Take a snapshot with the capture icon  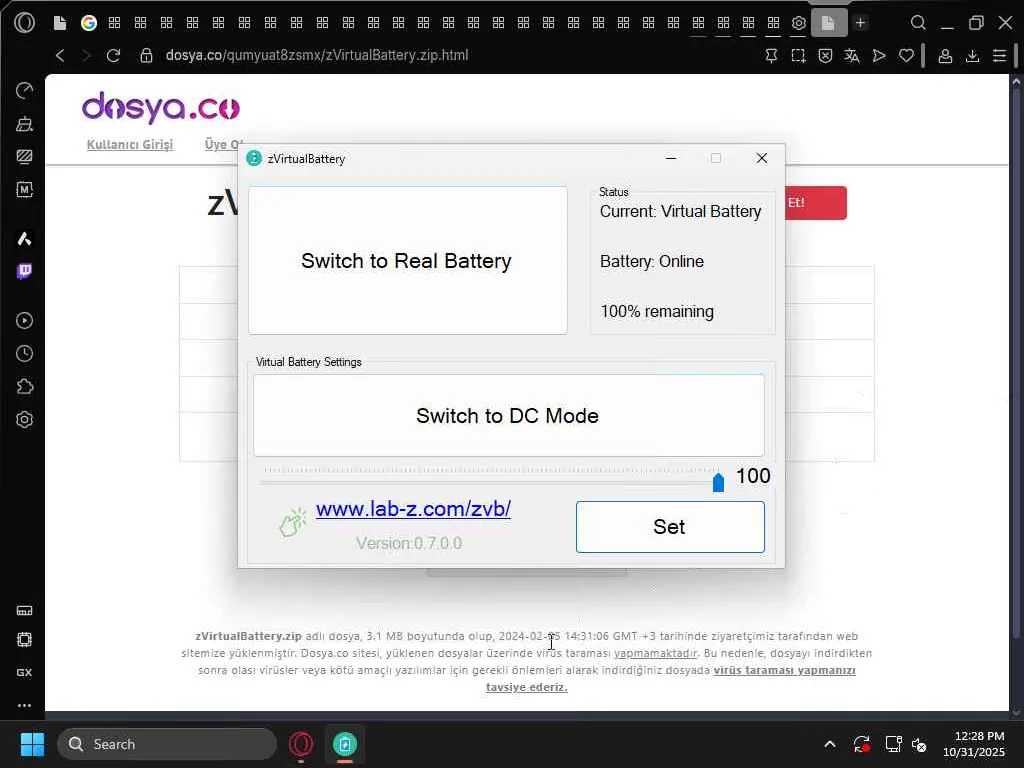click(798, 56)
